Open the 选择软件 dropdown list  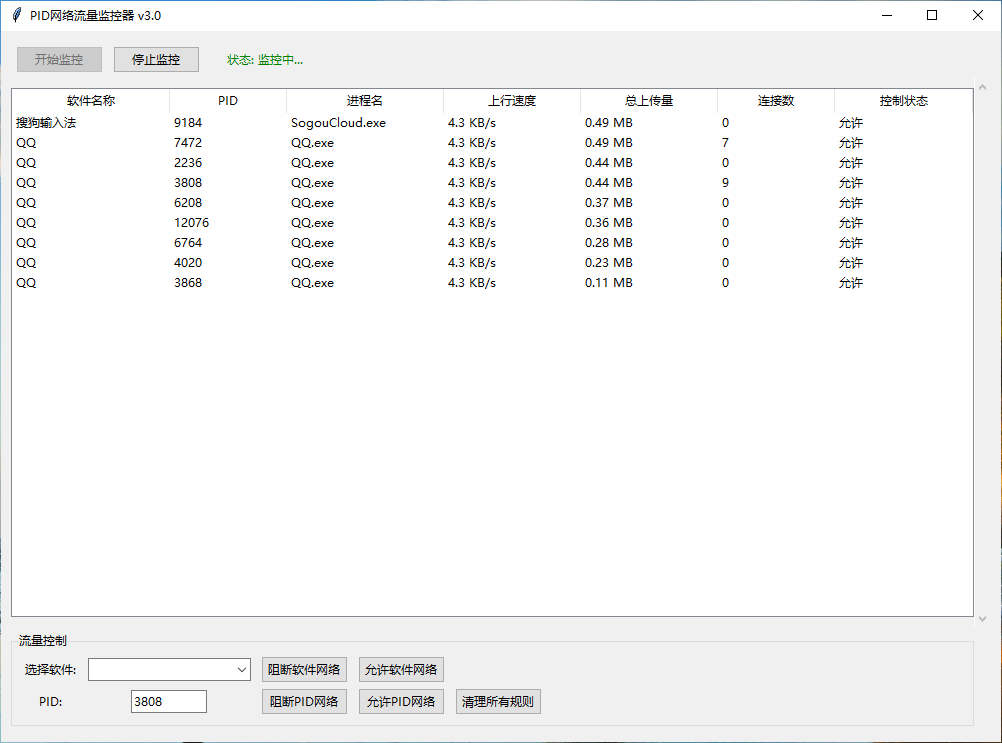(242, 670)
